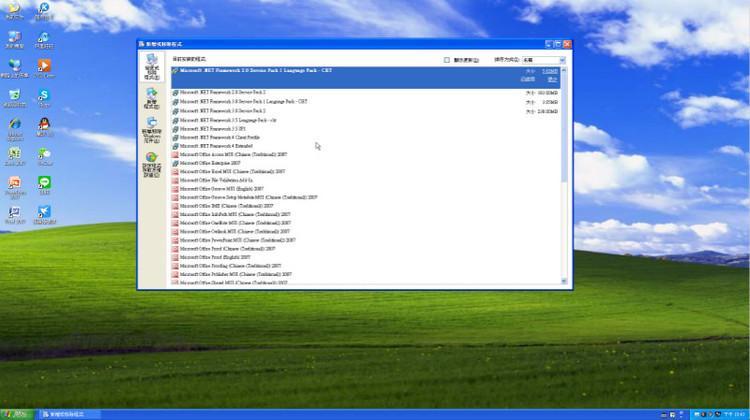Click the program list scrollbar up arrow
Screen dimensions: 750x420
coord(564,70)
